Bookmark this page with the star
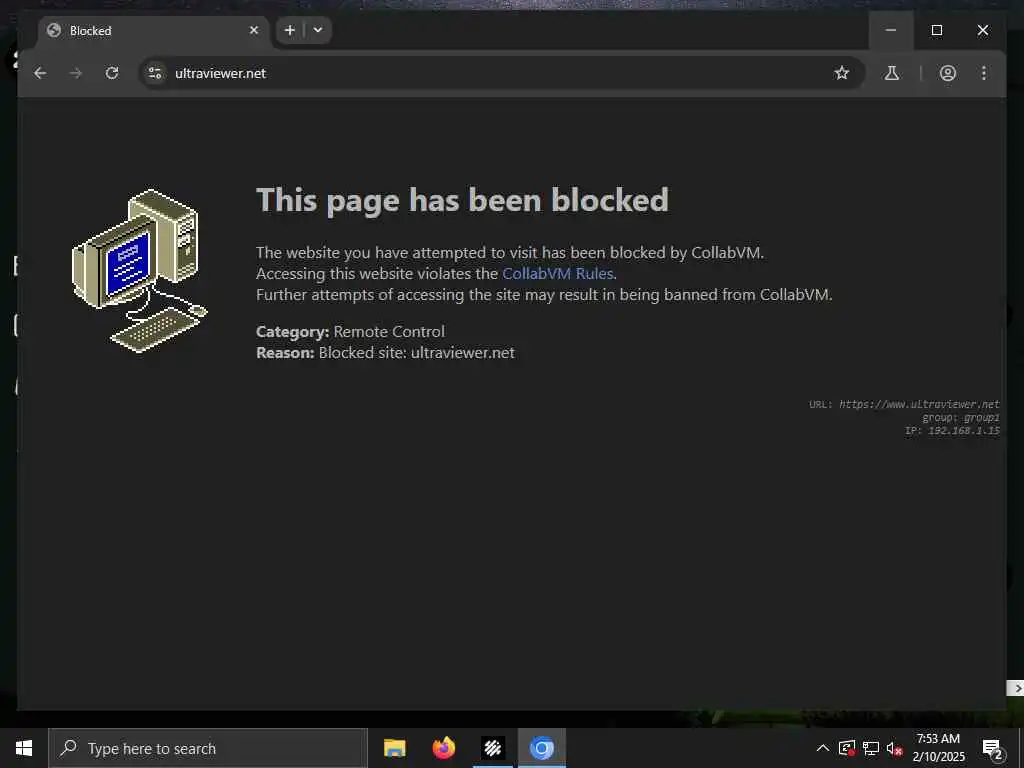 [x=842, y=73]
